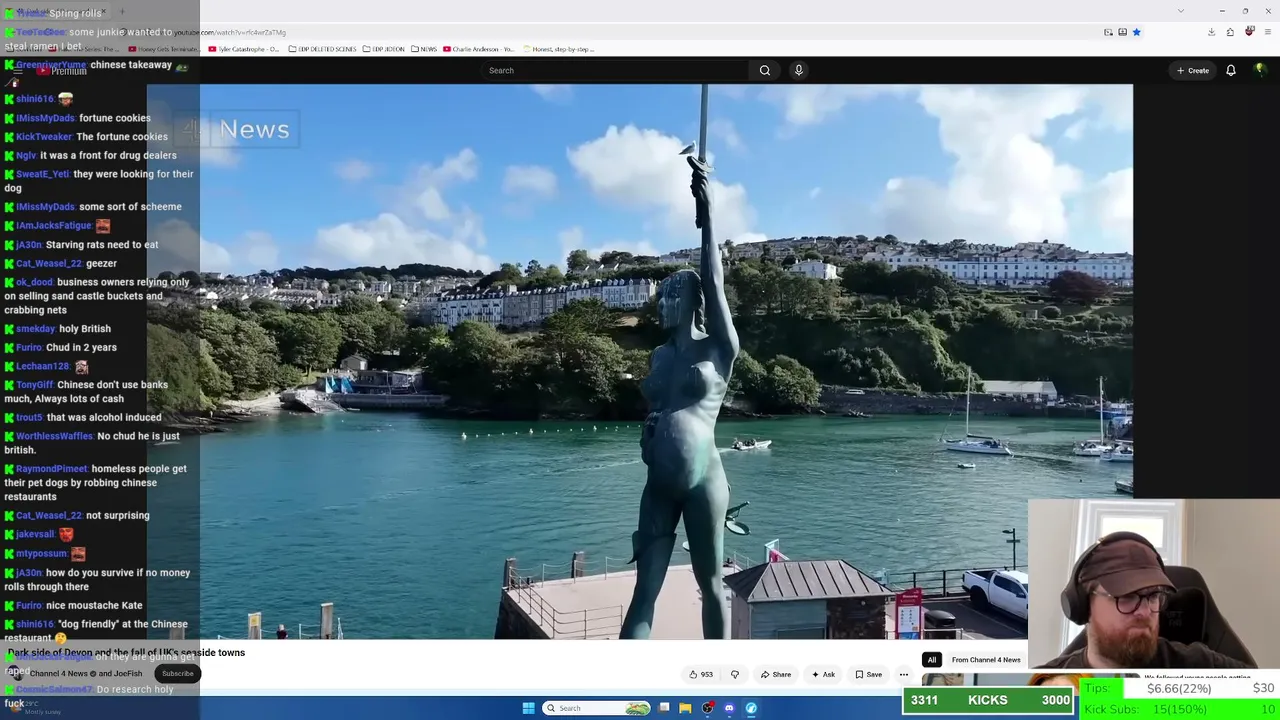Open more actions three-dot menu
The image size is (1280, 720).
coord(904,675)
